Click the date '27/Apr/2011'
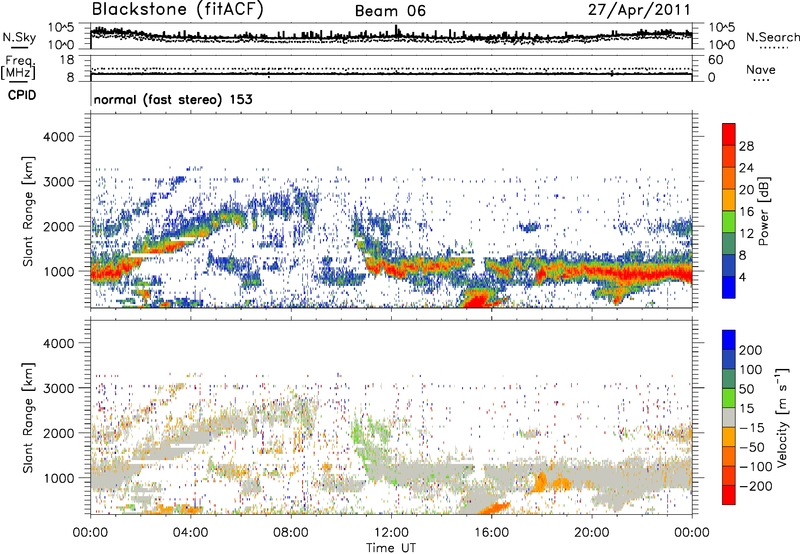 pos(639,10)
